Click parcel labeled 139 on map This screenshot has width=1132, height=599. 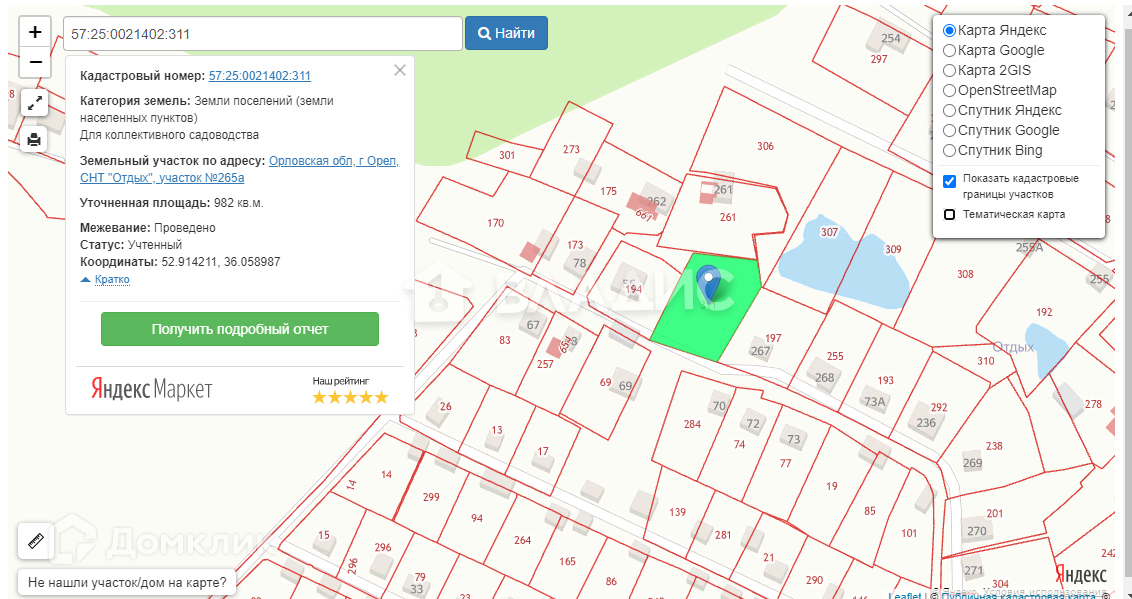tap(677, 512)
